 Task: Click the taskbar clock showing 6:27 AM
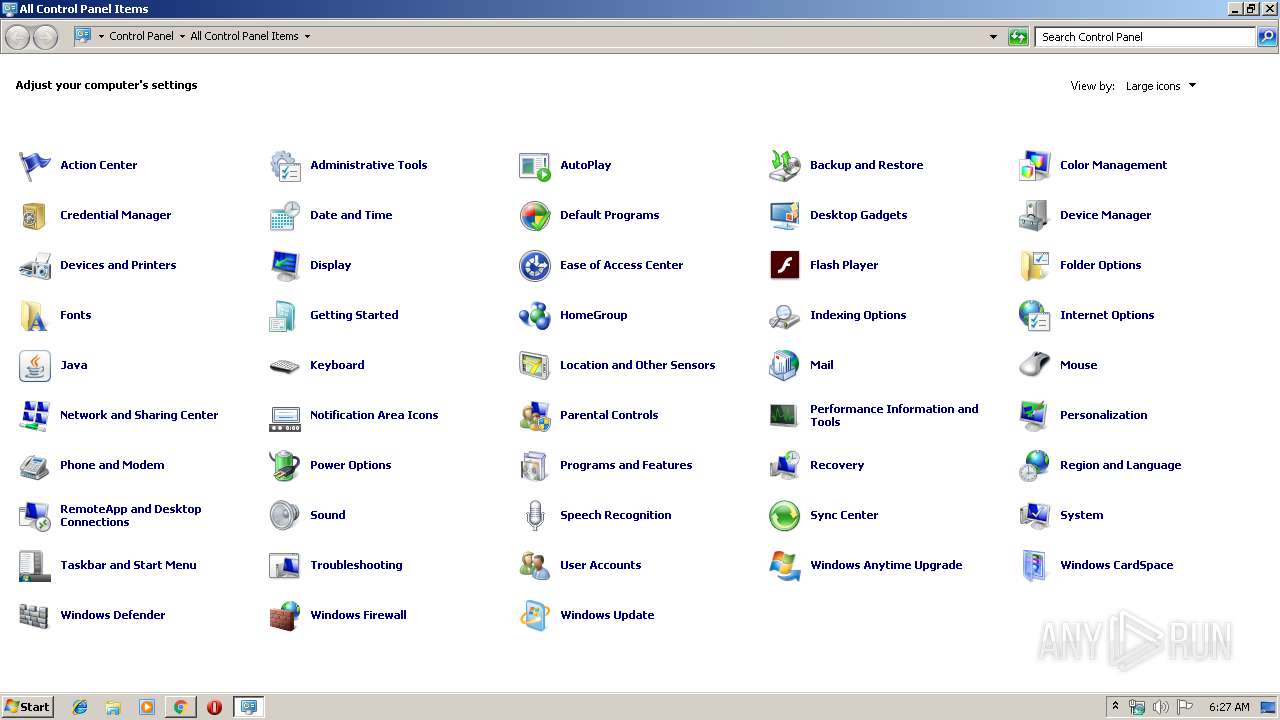[x=1229, y=707]
